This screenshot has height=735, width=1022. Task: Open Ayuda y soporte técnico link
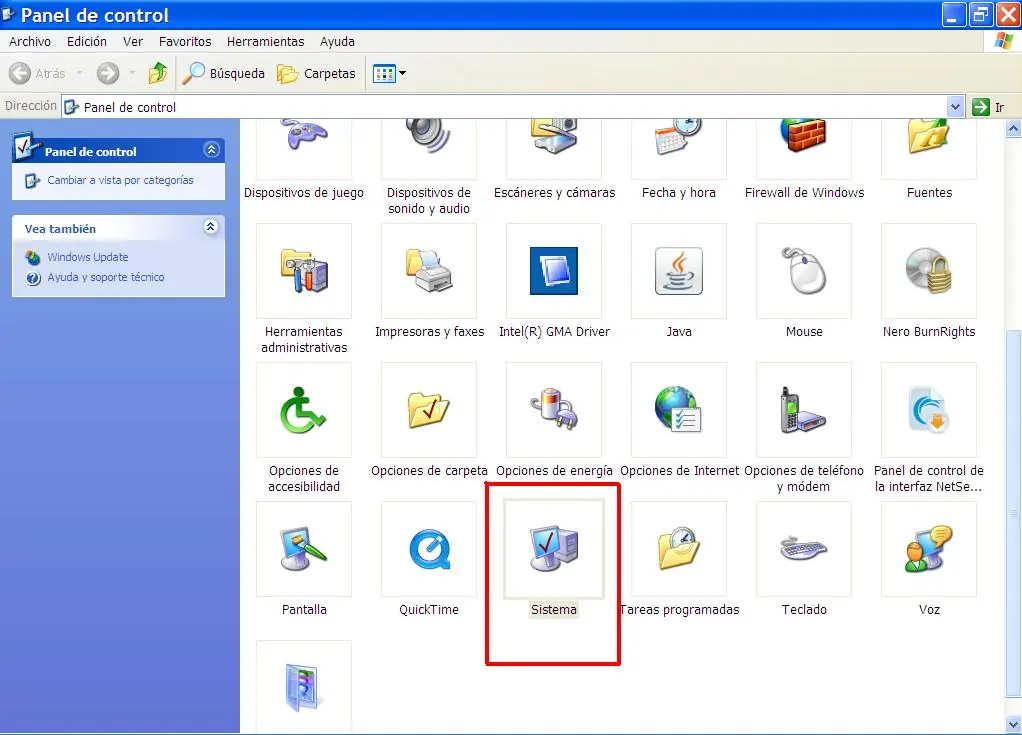tap(106, 277)
